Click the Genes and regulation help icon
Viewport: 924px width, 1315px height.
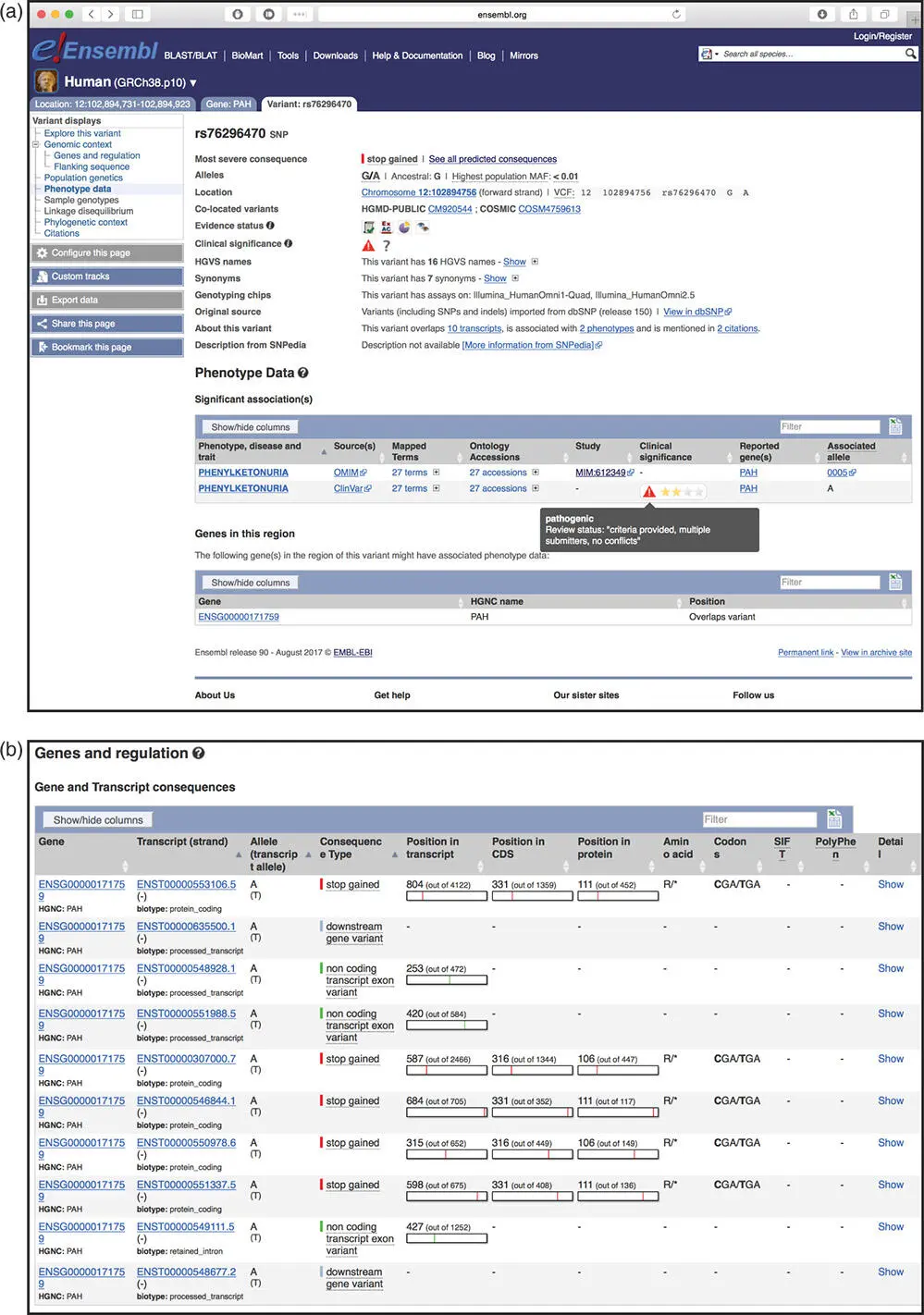click(x=199, y=754)
